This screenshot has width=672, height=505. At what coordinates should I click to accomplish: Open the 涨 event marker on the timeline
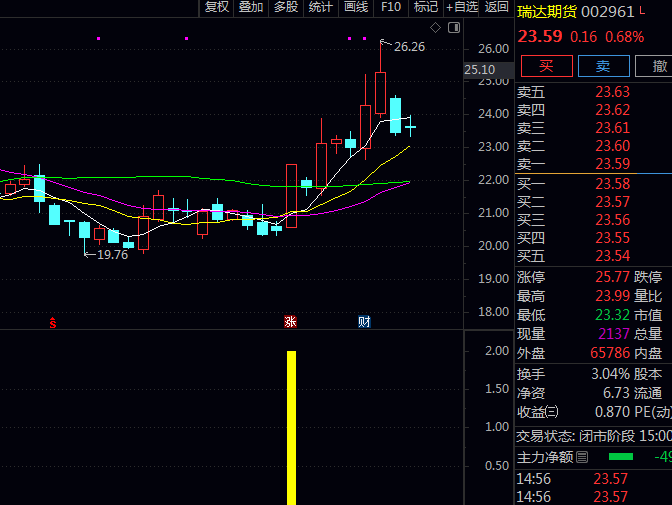click(x=290, y=322)
